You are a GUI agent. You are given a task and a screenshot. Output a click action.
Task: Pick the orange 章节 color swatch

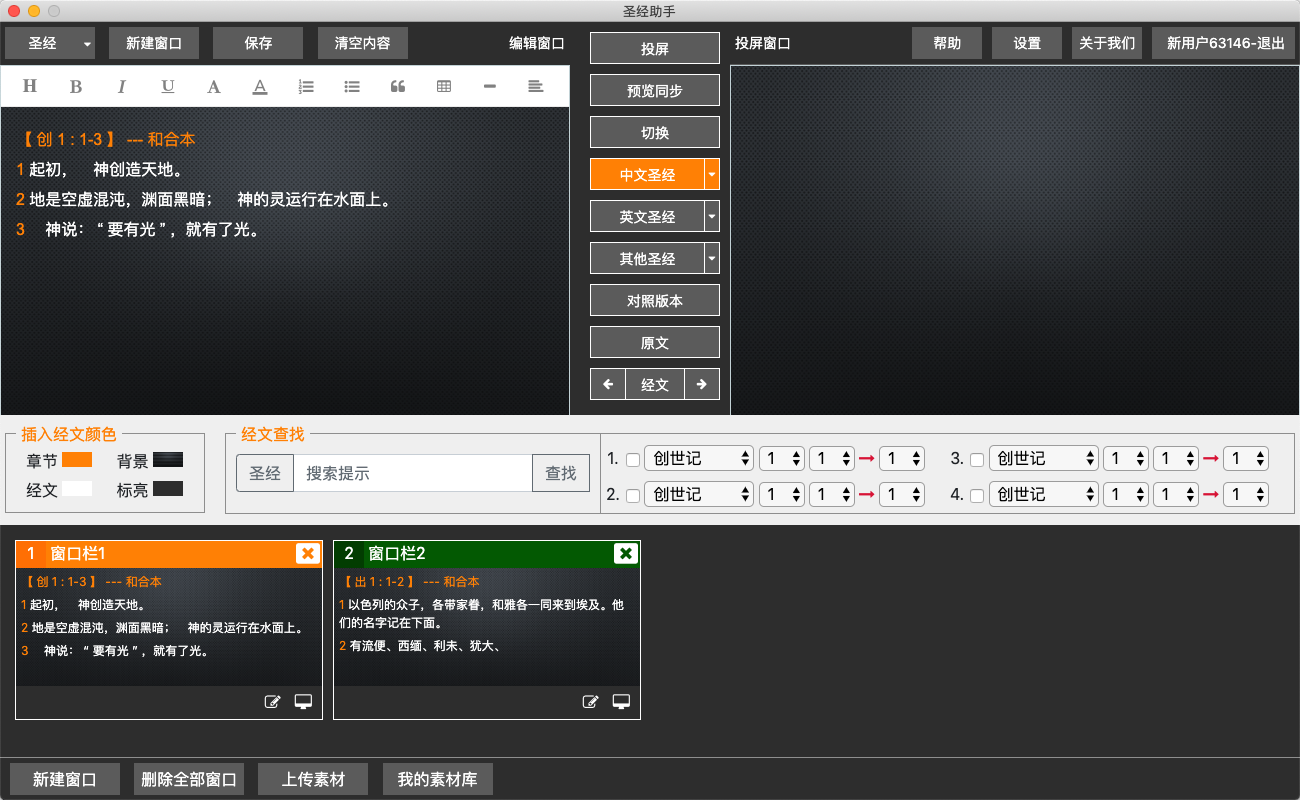pyautogui.click(x=77, y=460)
